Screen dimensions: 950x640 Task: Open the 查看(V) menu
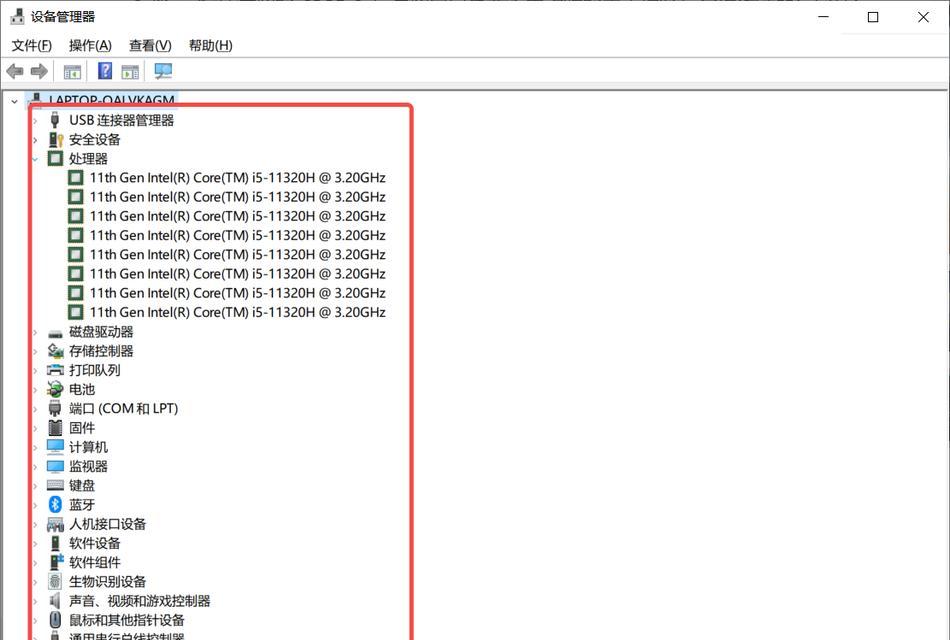(150, 45)
